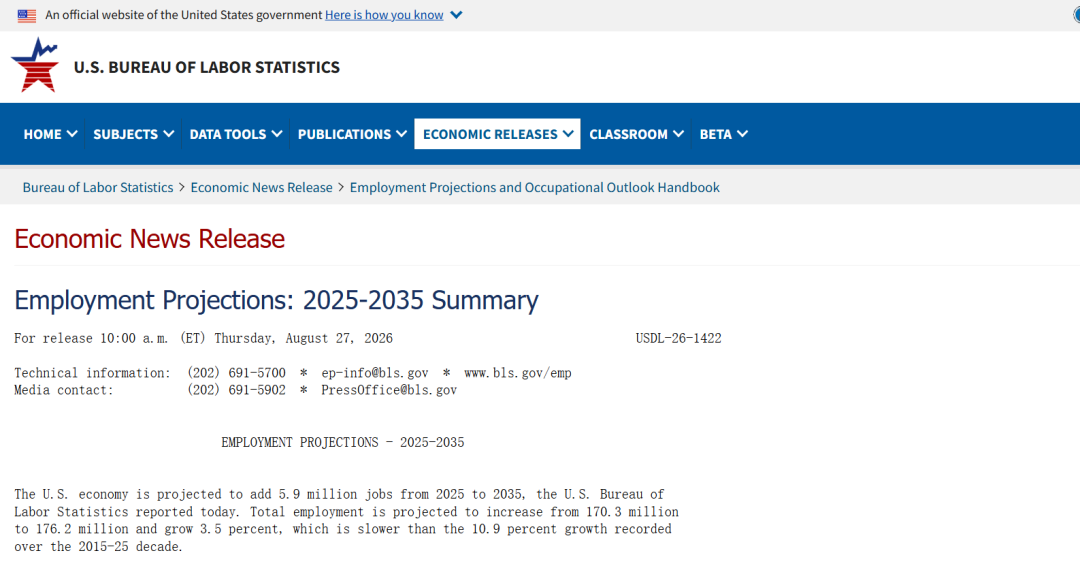
Task: Click the 'Economic News Release' heading
Action: (149, 239)
